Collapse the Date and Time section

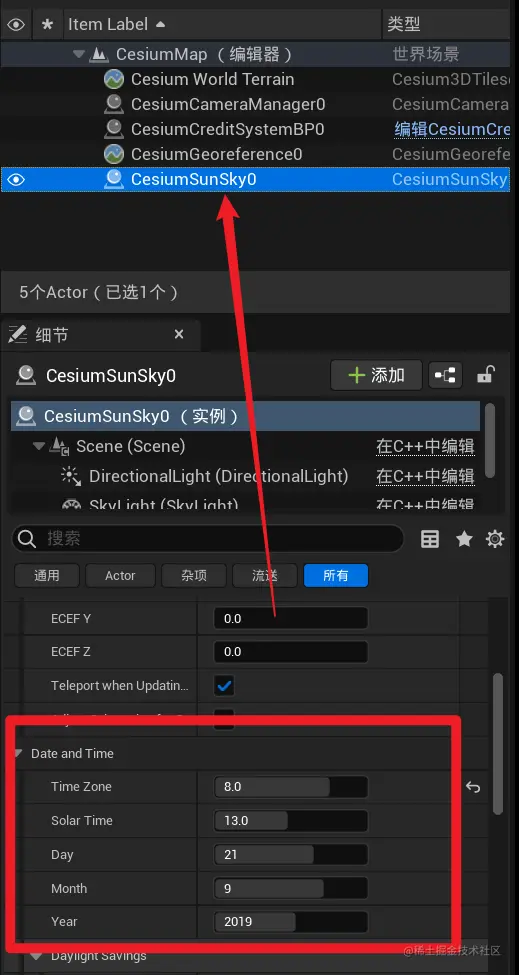[x=19, y=754]
